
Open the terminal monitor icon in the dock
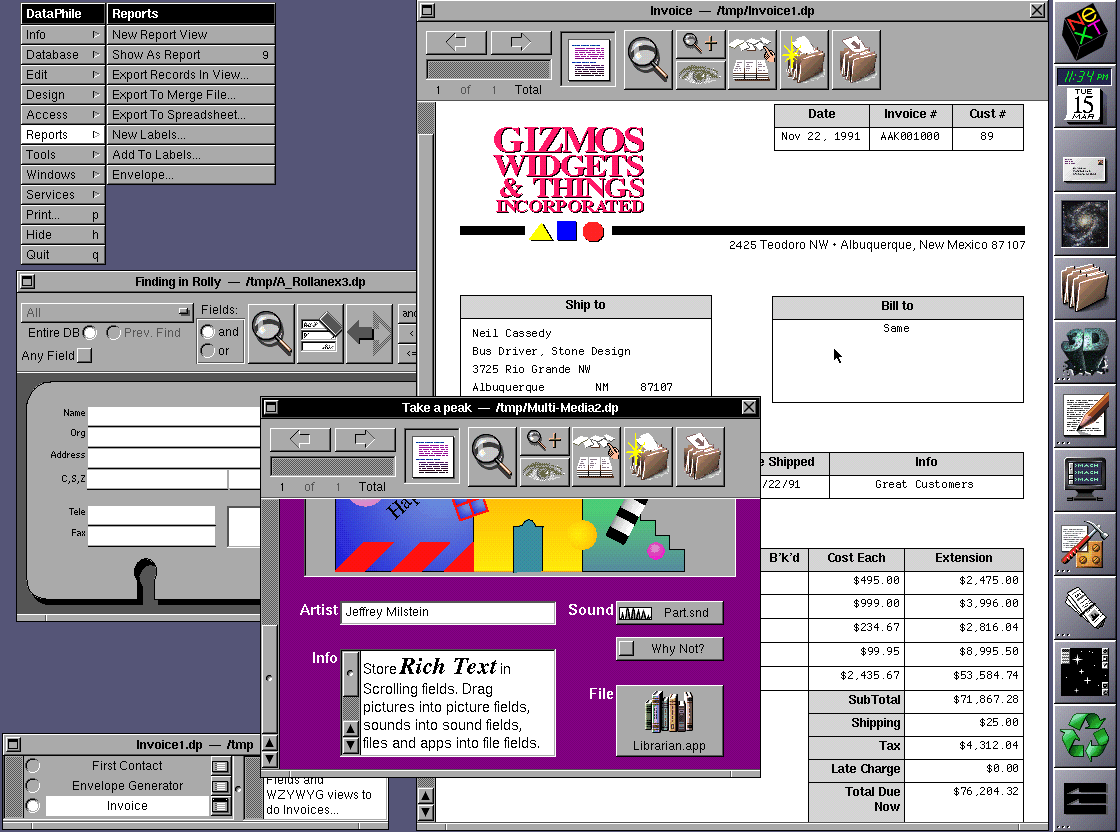coord(1084,480)
